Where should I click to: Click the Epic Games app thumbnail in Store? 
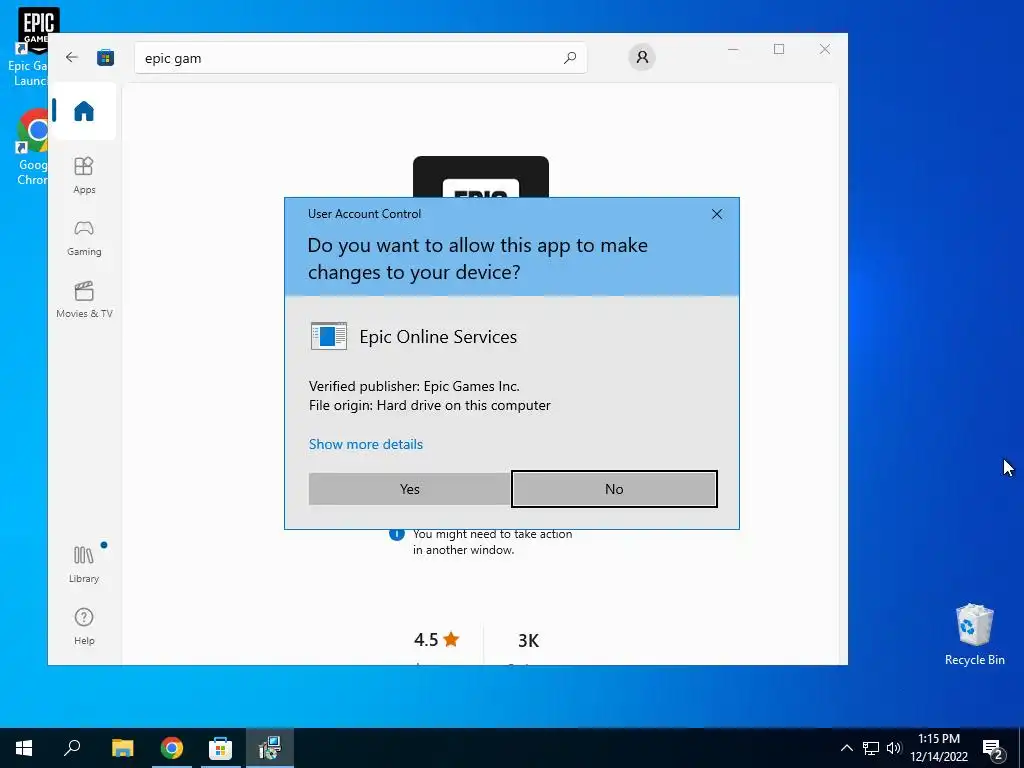click(x=481, y=177)
